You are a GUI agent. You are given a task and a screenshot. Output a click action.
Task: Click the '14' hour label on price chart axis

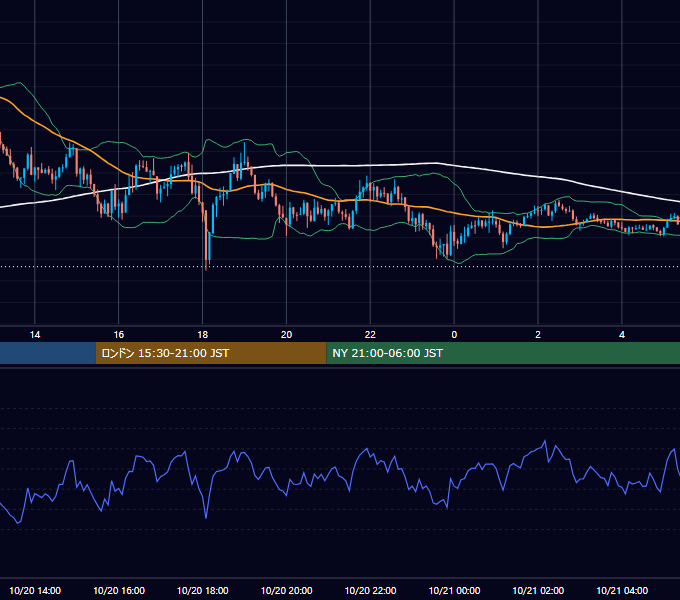point(35,335)
